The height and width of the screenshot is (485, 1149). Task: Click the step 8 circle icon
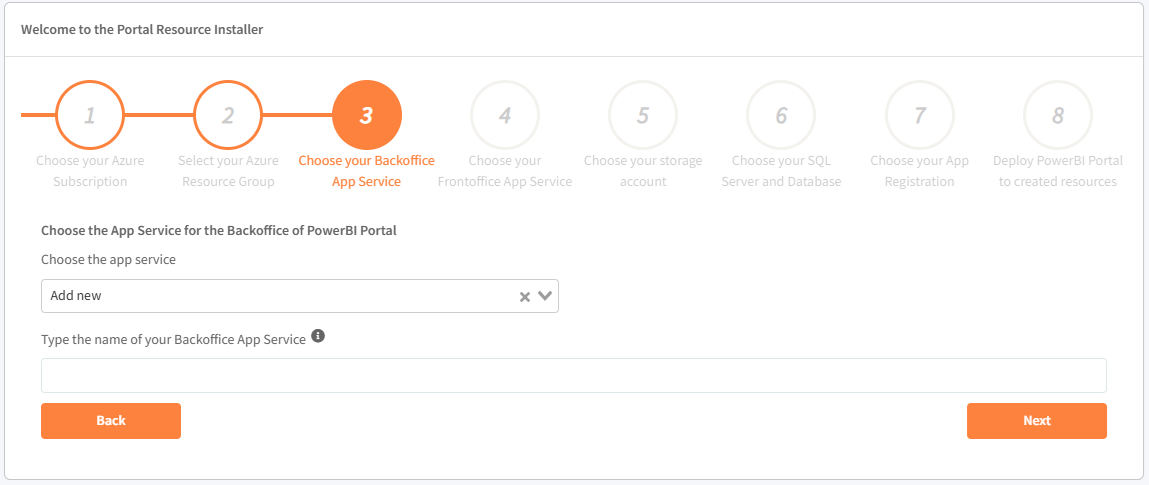1058,115
